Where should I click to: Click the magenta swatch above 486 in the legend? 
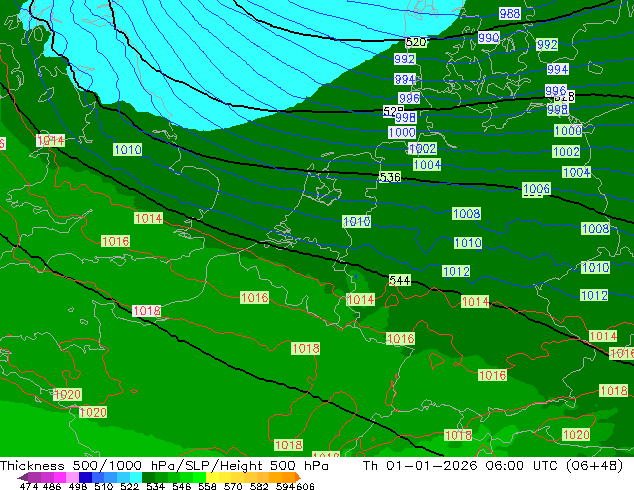pyautogui.click(x=60, y=477)
